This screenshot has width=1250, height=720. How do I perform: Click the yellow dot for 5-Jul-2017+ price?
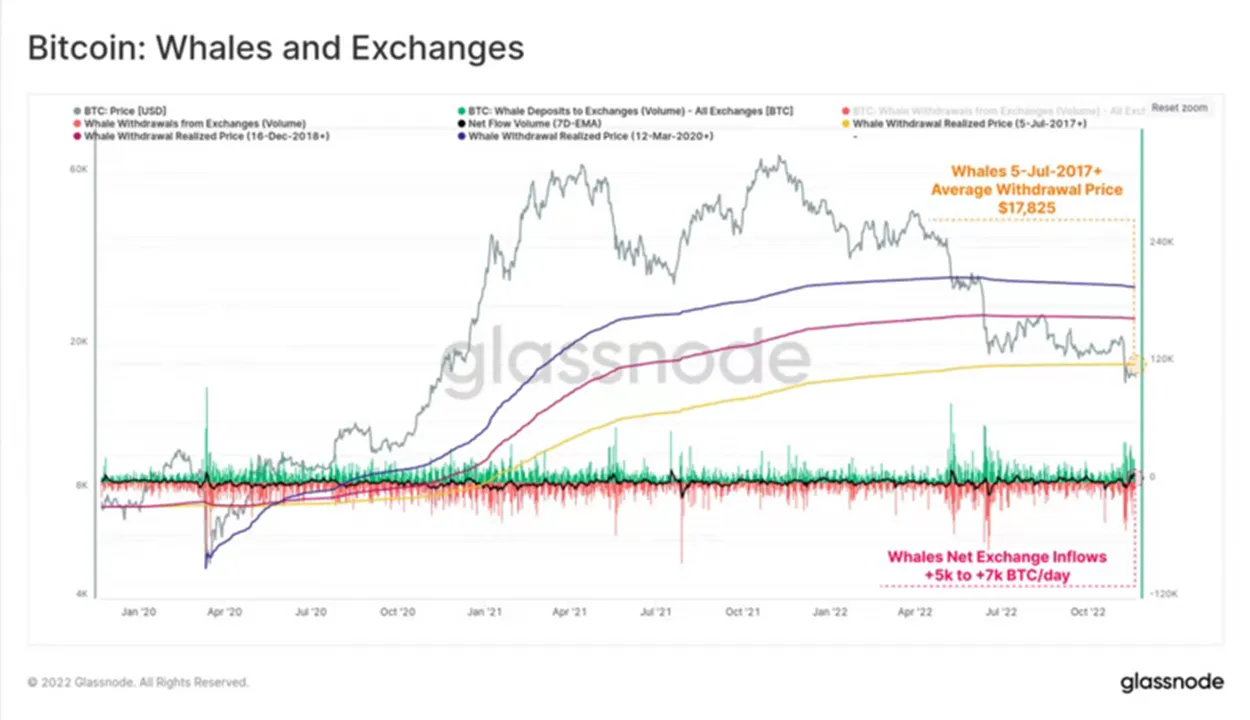[846, 123]
